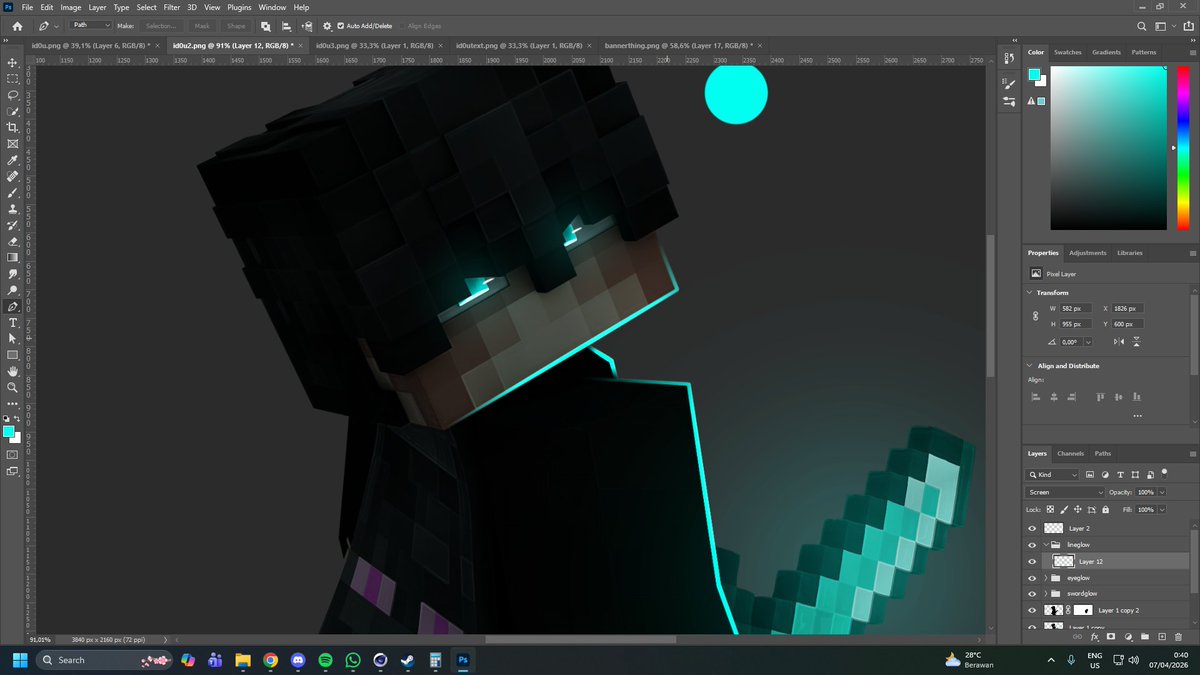The image size is (1200, 675).
Task: Open the Screen blend mode dropdown
Action: coord(1065,492)
